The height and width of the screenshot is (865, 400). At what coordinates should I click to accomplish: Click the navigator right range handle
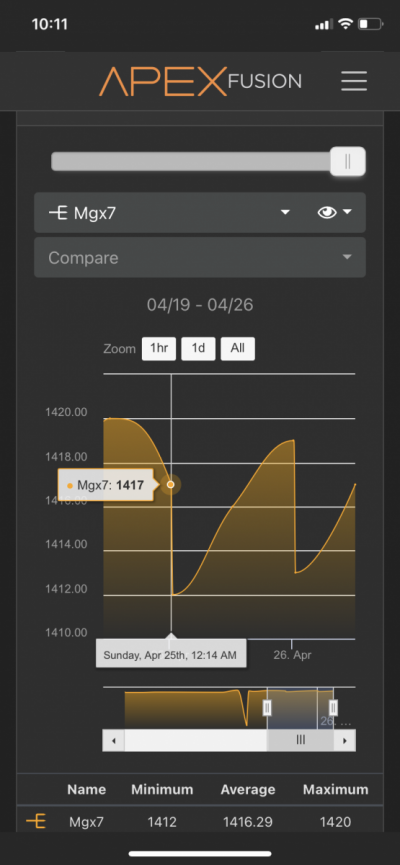333,708
